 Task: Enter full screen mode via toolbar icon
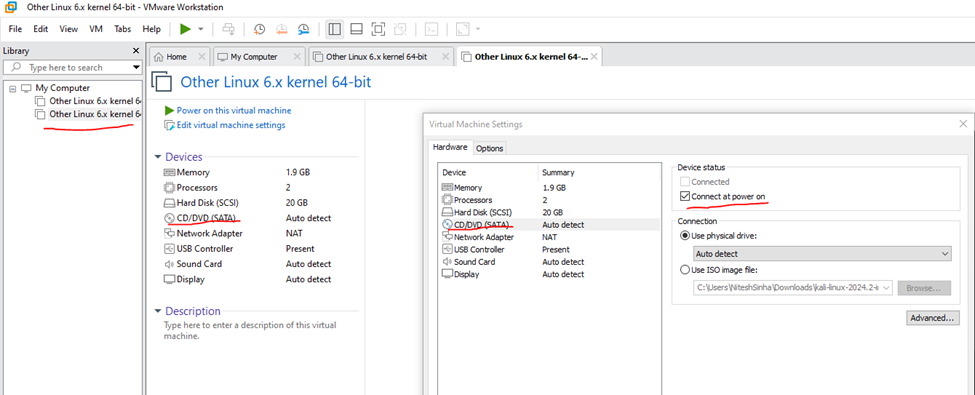pyautogui.click(x=378, y=29)
